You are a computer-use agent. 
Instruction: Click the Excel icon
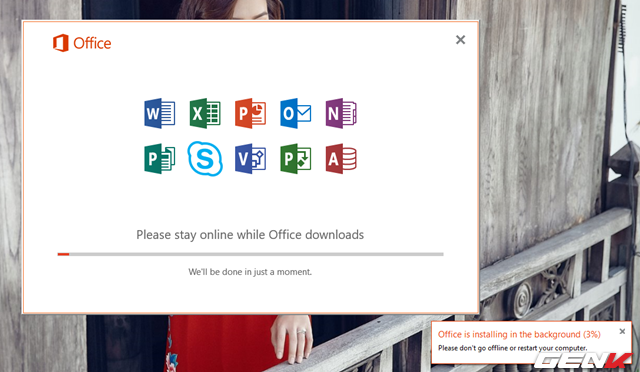pyautogui.click(x=205, y=113)
